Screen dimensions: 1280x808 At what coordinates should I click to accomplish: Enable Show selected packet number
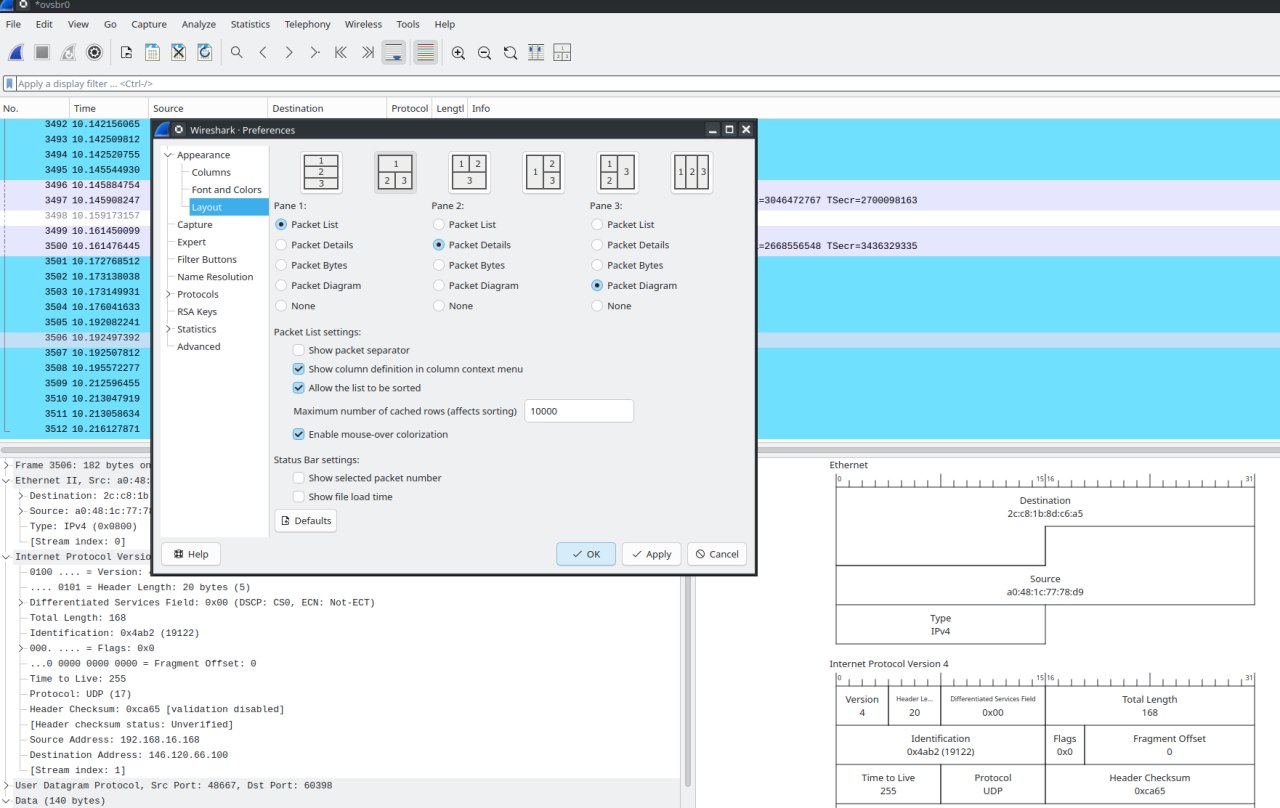(x=299, y=478)
